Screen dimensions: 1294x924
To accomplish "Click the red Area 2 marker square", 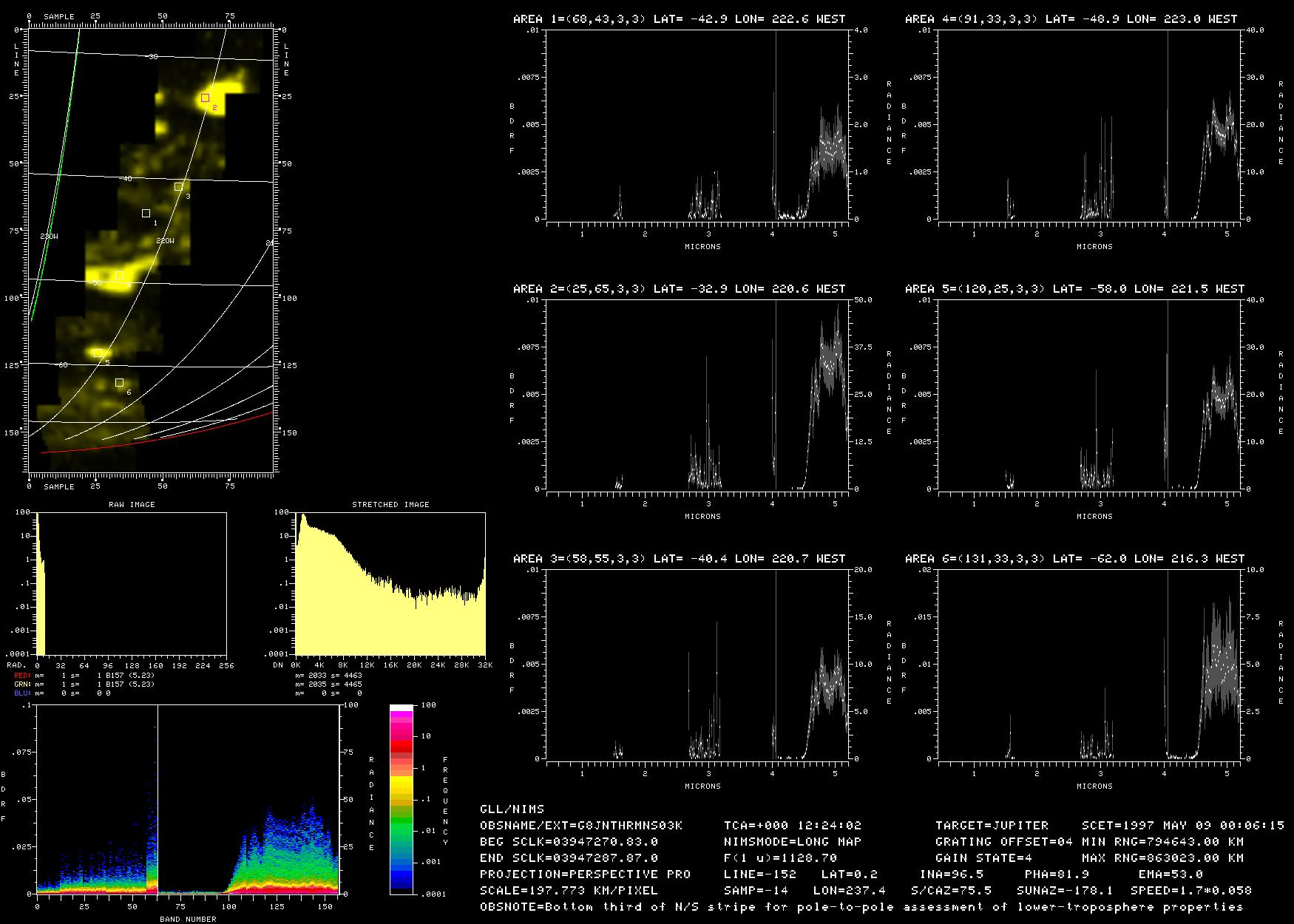I will click(205, 98).
